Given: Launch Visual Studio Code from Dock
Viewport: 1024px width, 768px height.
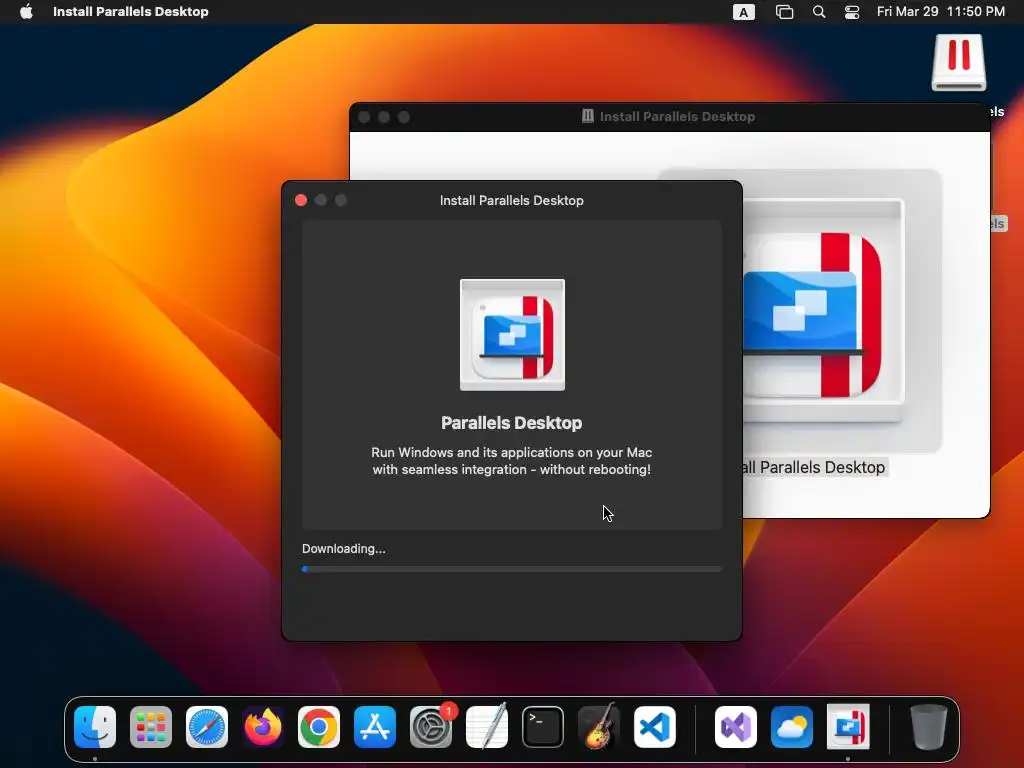Looking at the screenshot, I should coord(655,727).
